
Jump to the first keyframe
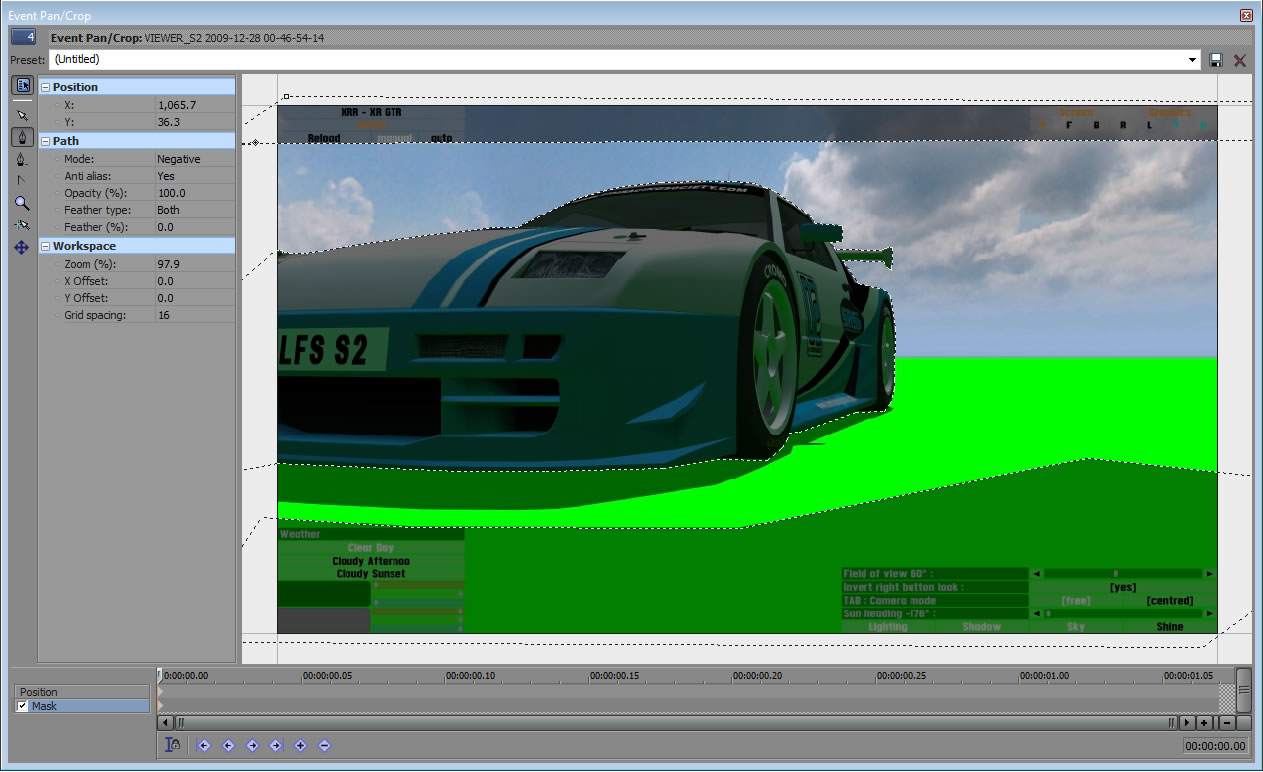(x=204, y=745)
